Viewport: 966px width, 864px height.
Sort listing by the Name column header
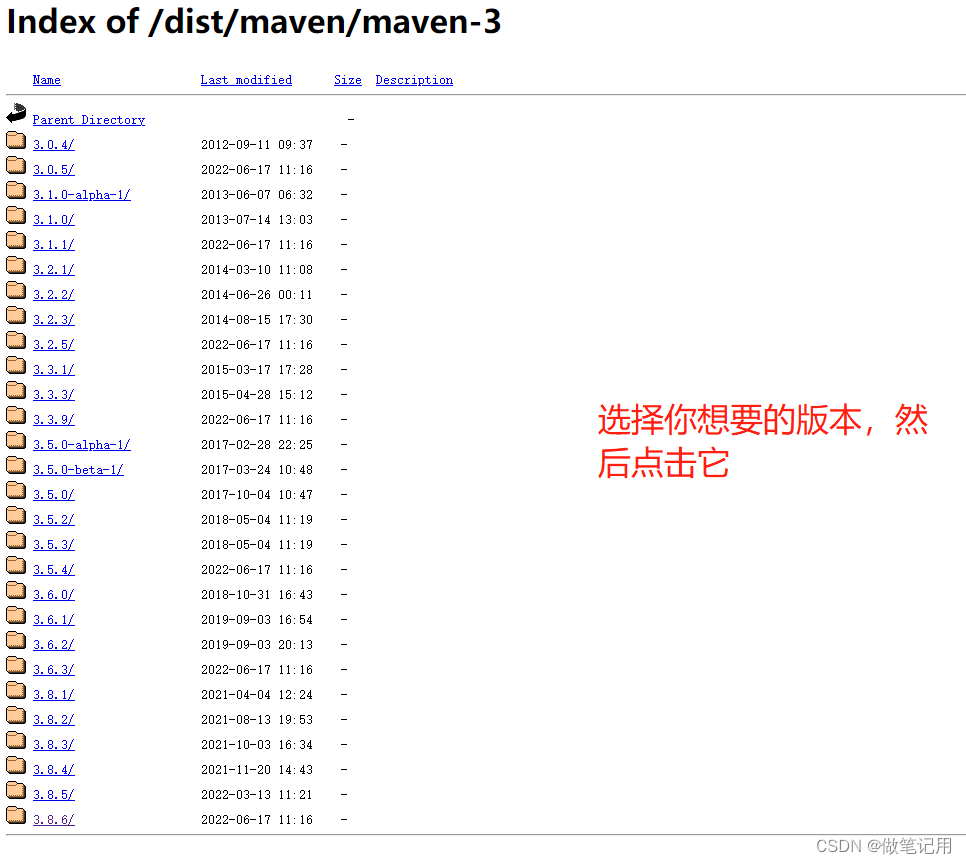(x=47, y=80)
